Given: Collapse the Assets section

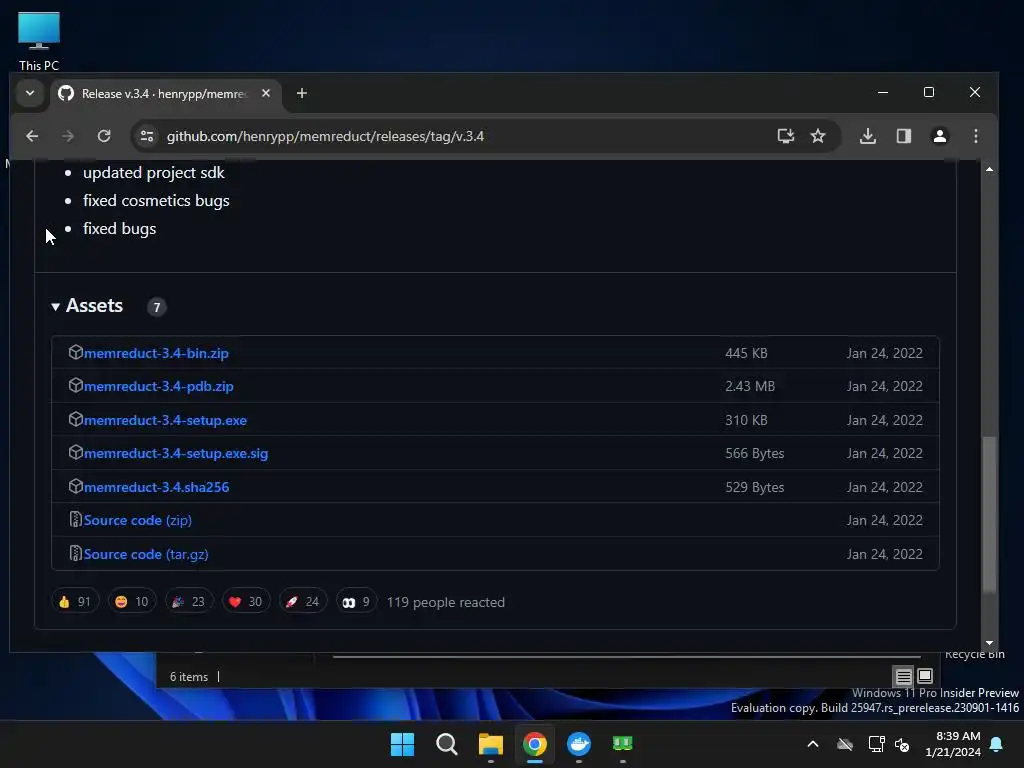Looking at the screenshot, I should 87,306.
